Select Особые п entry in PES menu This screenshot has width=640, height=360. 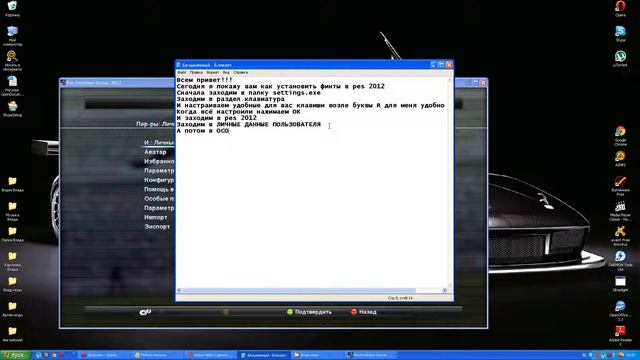(159, 198)
